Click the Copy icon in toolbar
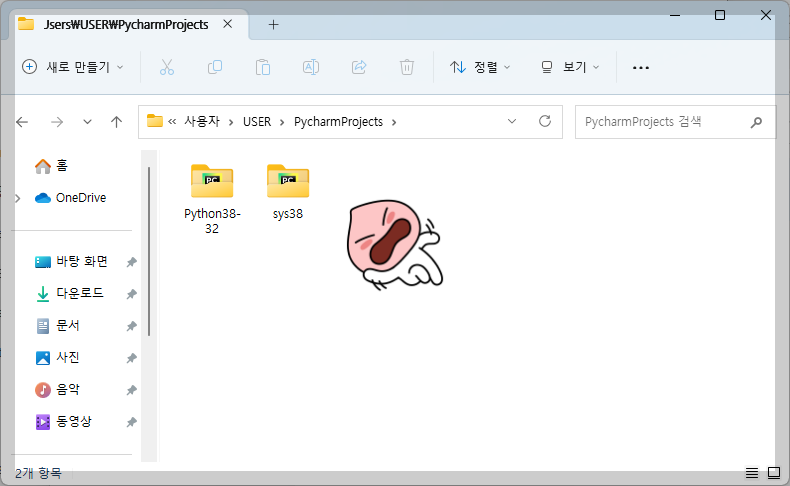Screen dimensions: 790x486 pyautogui.click(x=215, y=67)
